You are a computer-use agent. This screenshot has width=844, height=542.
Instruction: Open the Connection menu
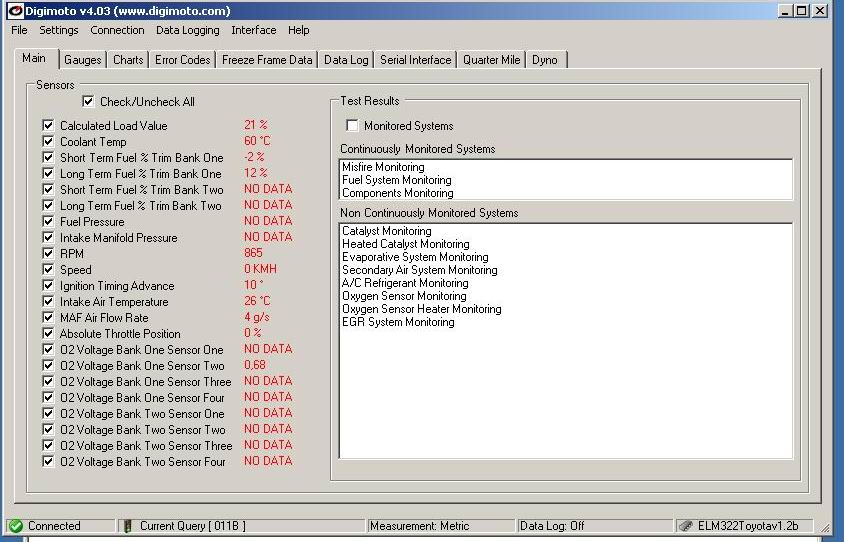[117, 30]
